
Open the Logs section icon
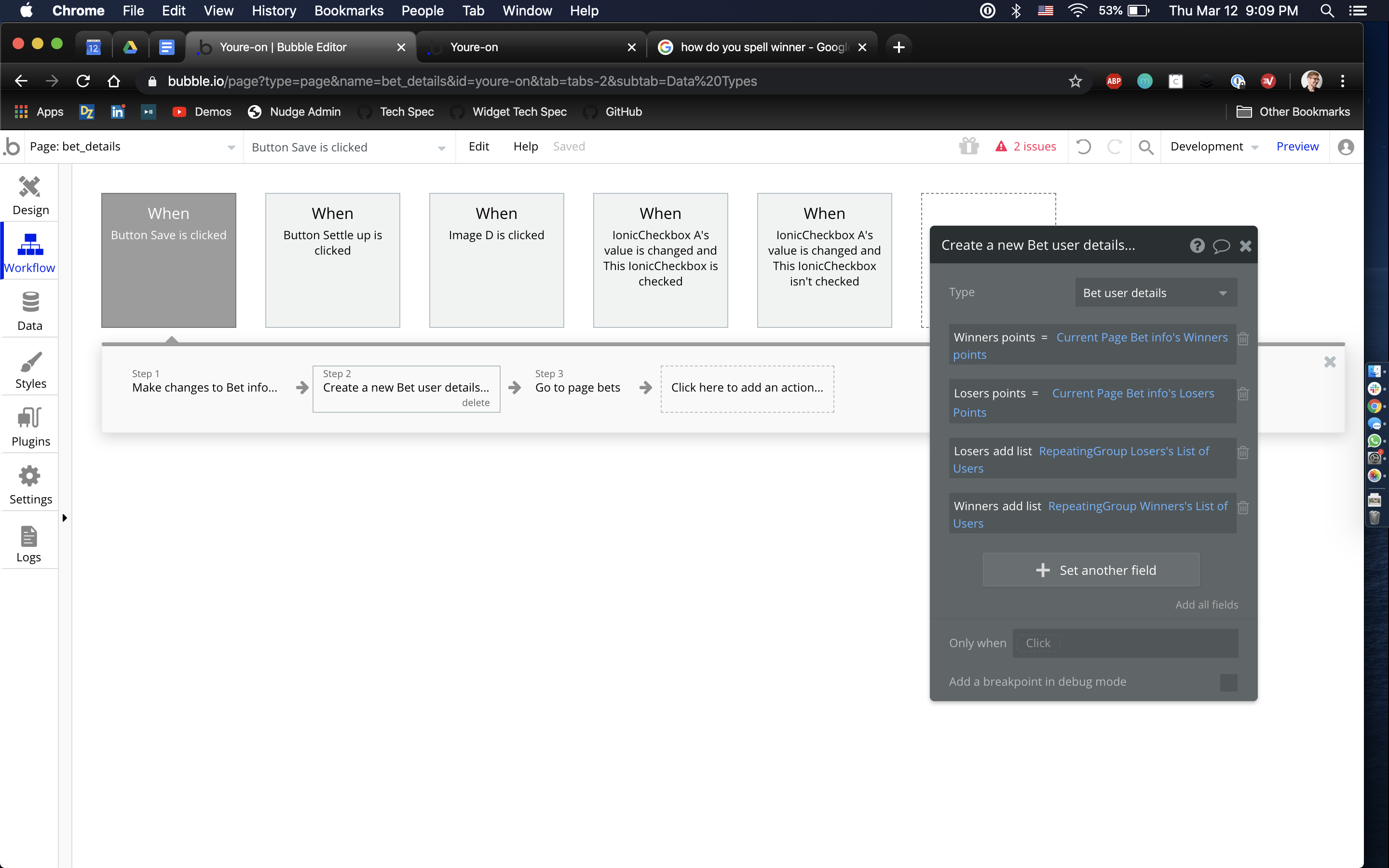coord(29,536)
